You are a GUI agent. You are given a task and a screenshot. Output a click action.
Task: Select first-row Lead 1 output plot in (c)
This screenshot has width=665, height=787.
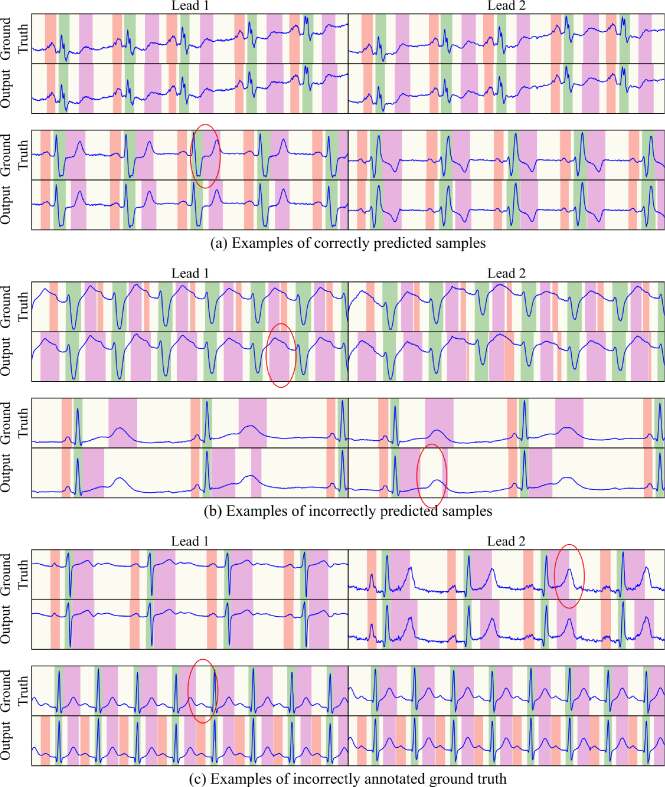tap(190, 624)
